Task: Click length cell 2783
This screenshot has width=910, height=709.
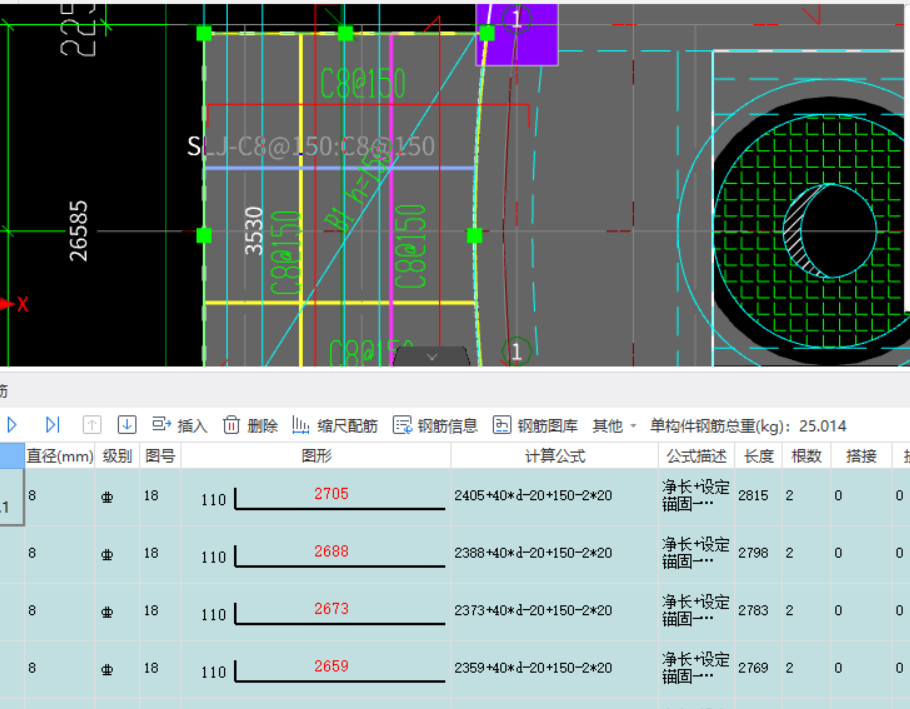Action: 753,610
